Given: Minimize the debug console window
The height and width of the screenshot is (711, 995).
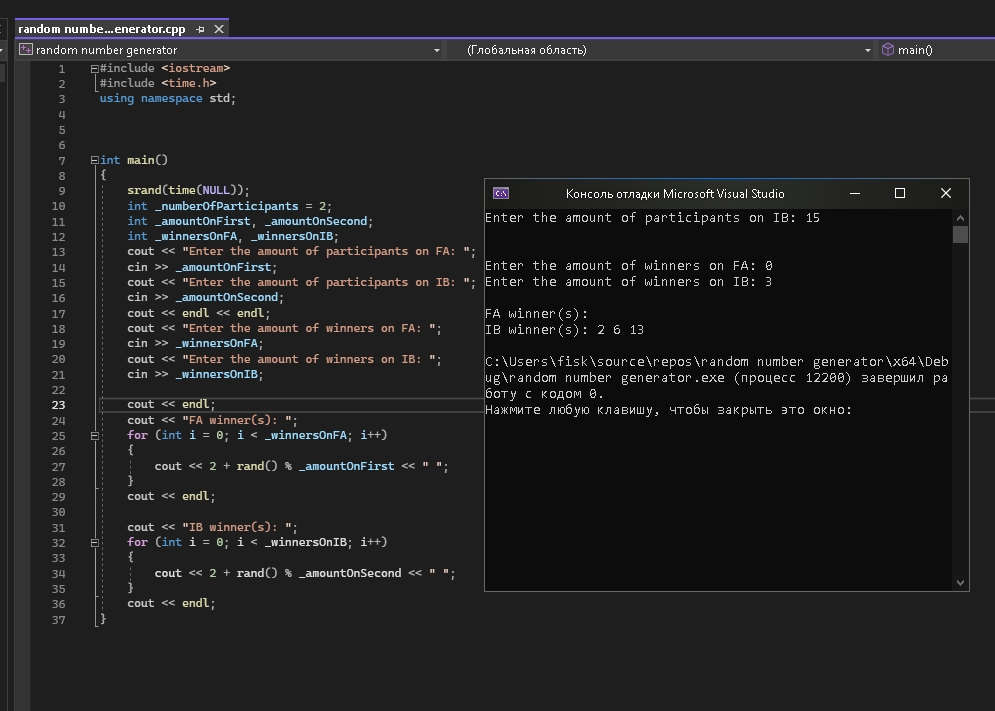Looking at the screenshot, I should [x=854, y=194].
